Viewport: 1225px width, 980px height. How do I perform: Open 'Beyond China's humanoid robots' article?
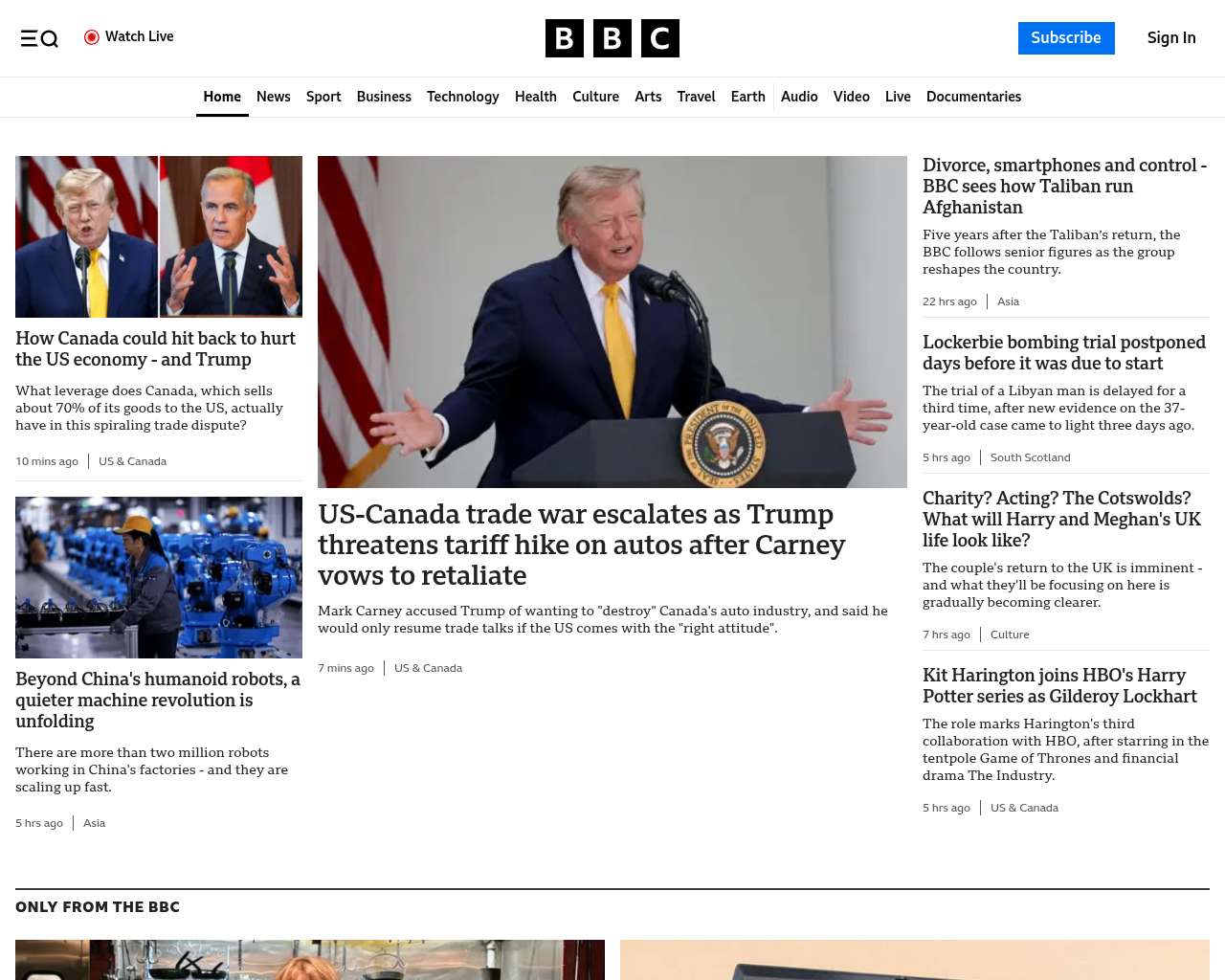pos(158,700)
